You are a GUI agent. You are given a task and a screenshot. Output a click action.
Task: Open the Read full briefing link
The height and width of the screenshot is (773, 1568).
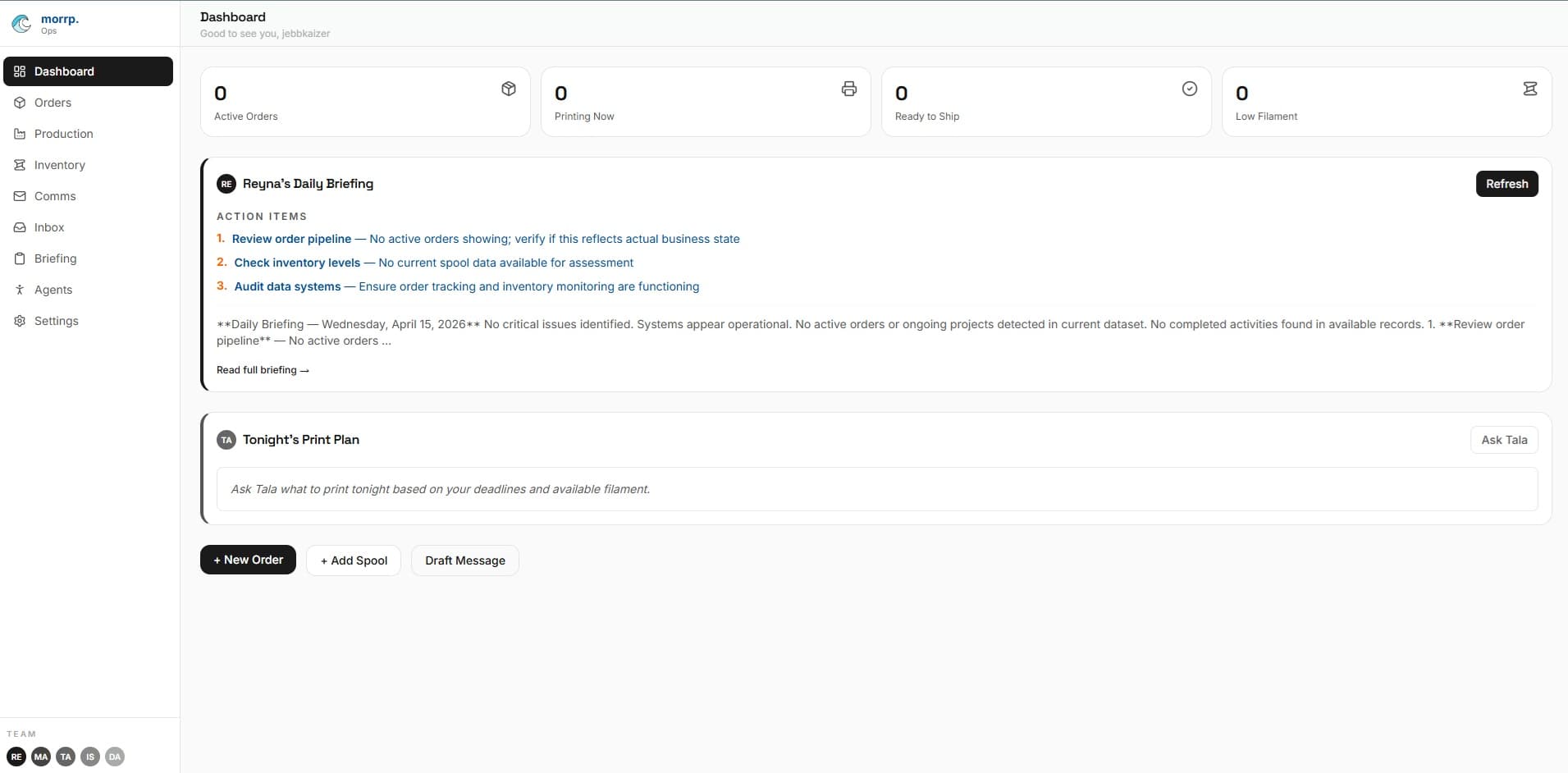pyautogui.click(x=263, y=370)
